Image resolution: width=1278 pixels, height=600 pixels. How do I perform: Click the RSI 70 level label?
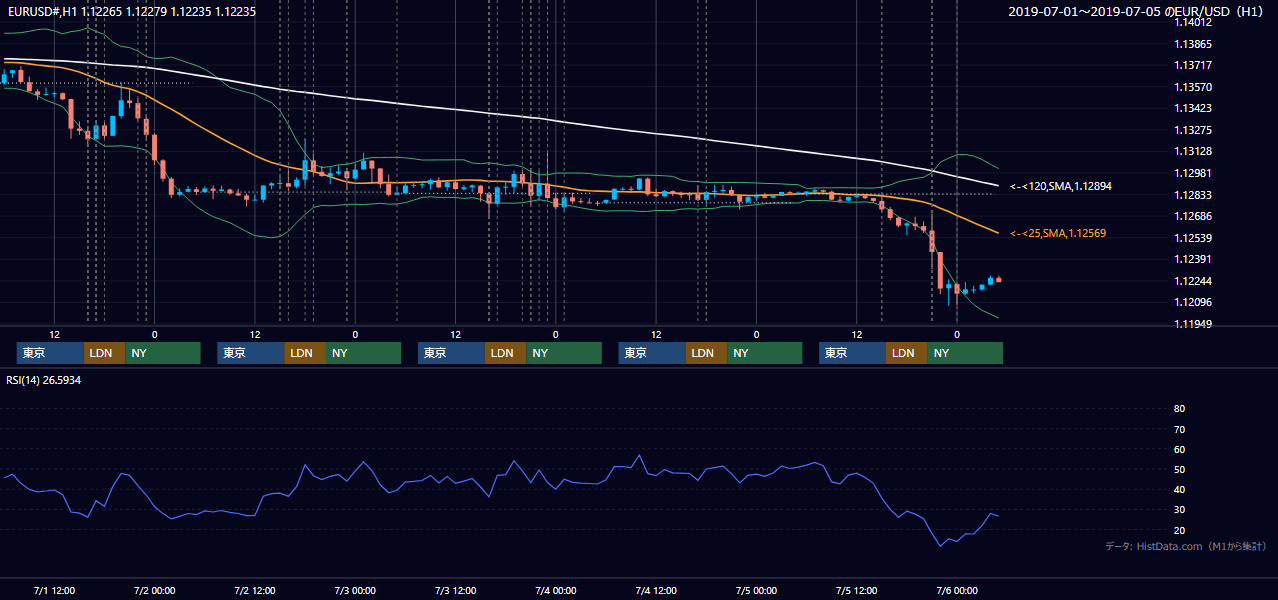pyautogui.click(x=1179, y=429)
